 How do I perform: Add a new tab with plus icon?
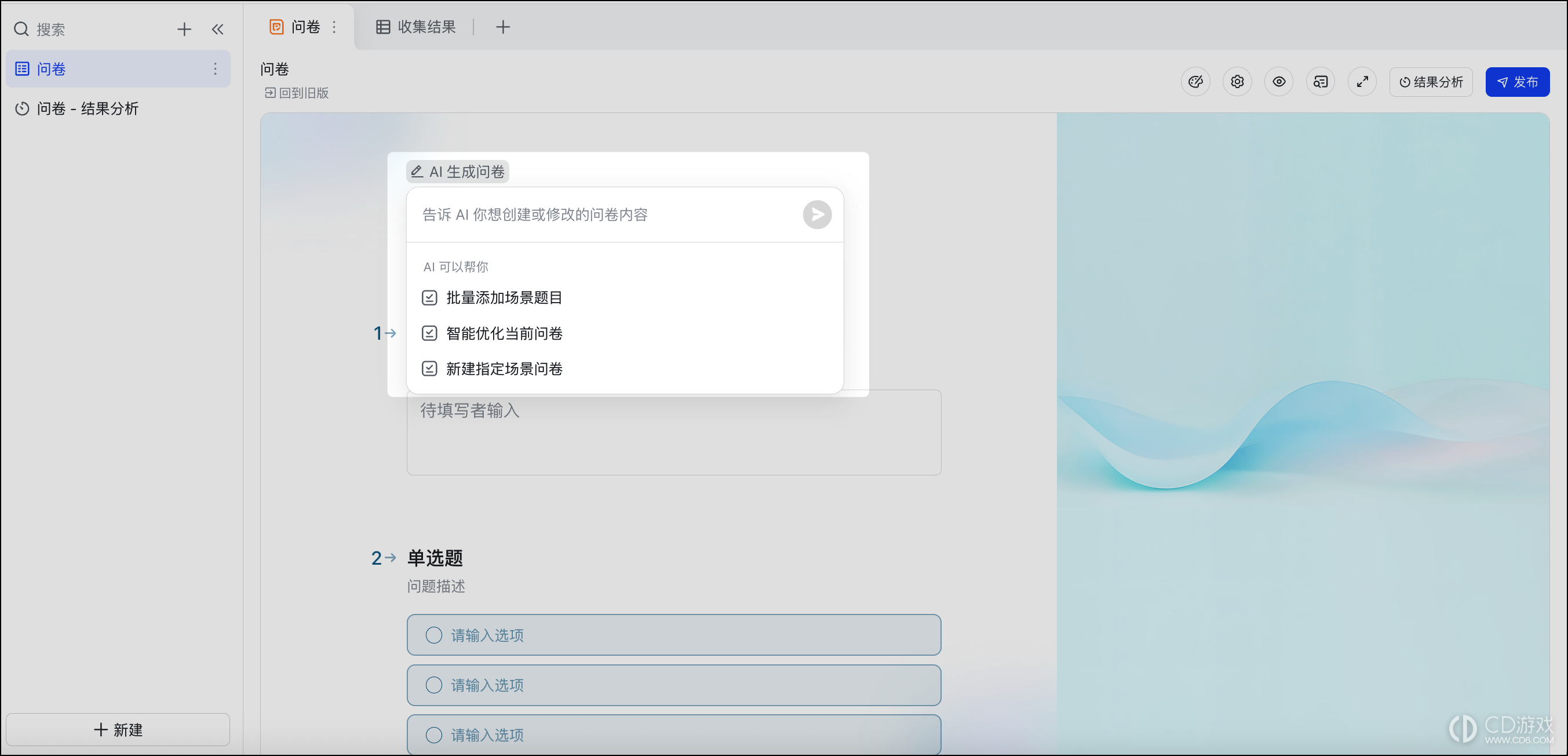click(x=503, y=27)
